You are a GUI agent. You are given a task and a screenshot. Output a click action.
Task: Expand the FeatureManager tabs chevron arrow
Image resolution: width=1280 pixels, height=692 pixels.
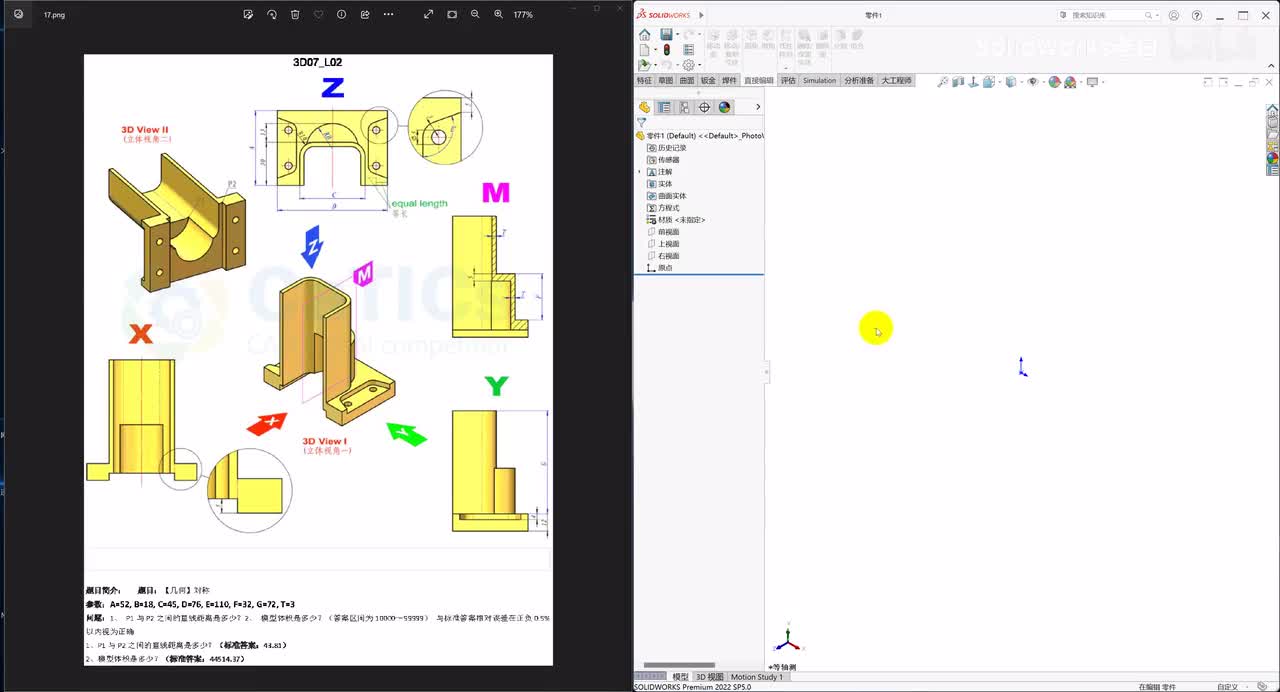[x=757, y=107]
